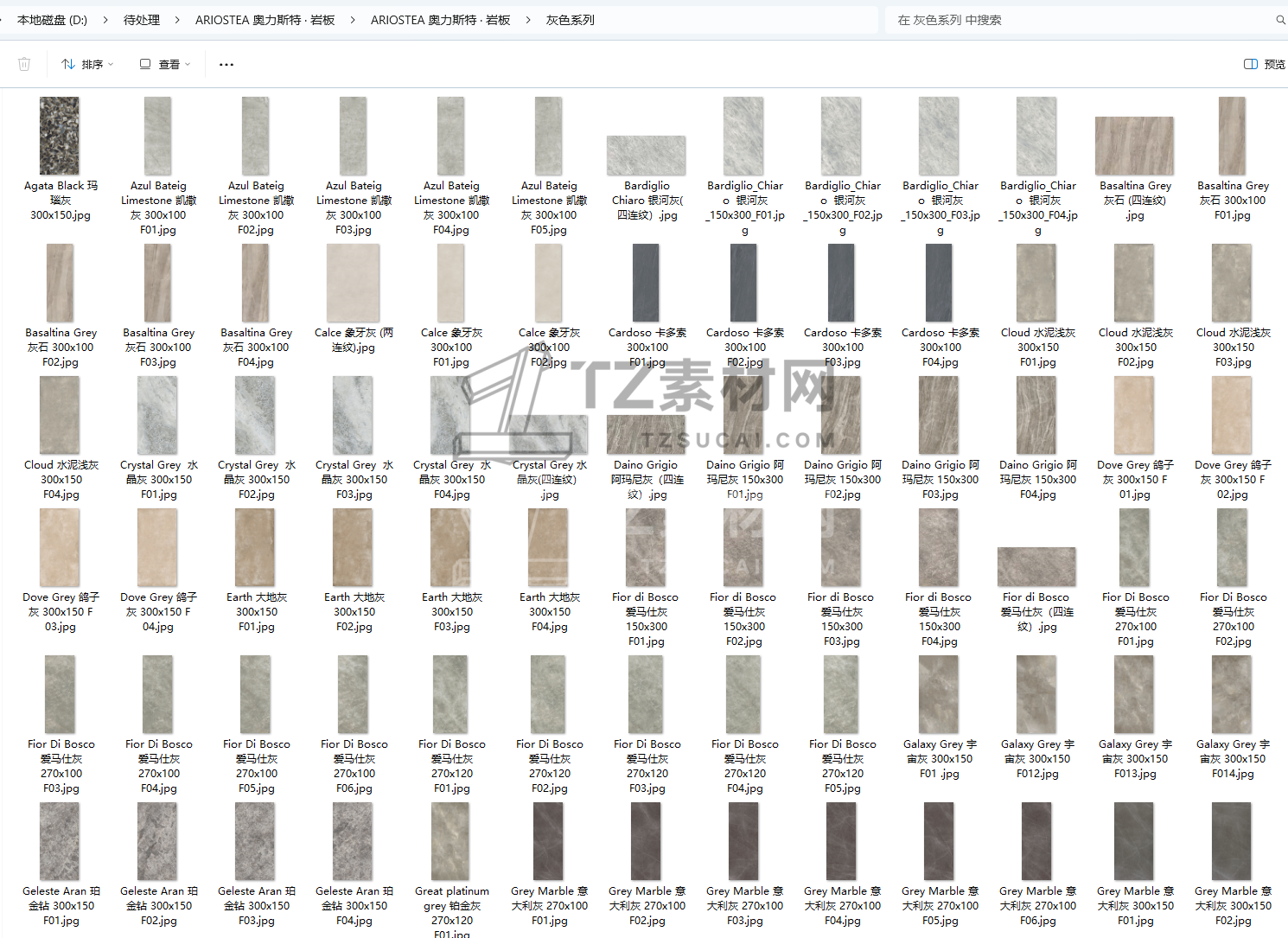
Task: Open the 排序 sort menu
Action: click(x=87, y=64)
